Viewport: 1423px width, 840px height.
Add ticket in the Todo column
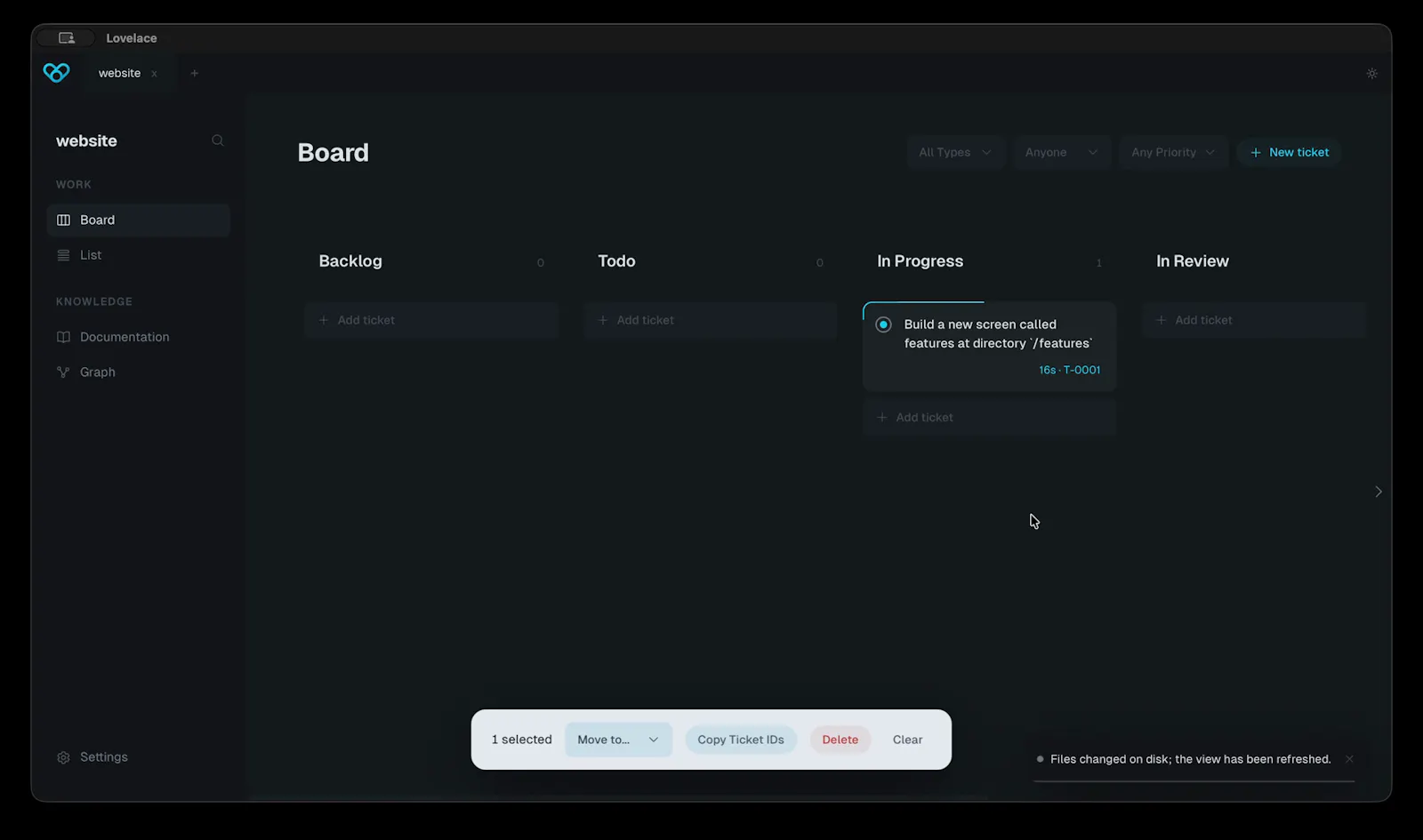710,320
